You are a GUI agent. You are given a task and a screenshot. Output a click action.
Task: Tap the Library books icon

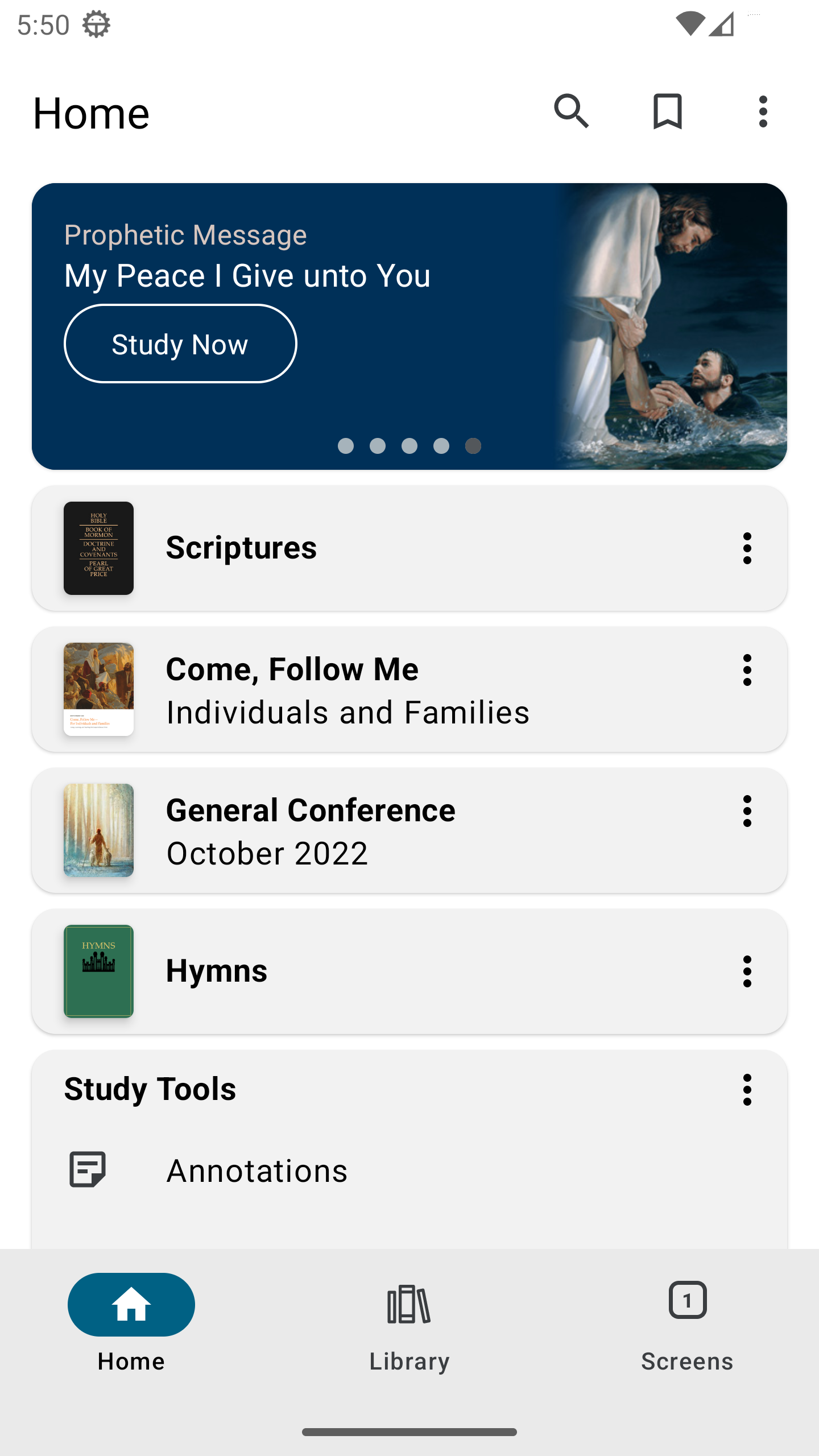(409, 1304)
